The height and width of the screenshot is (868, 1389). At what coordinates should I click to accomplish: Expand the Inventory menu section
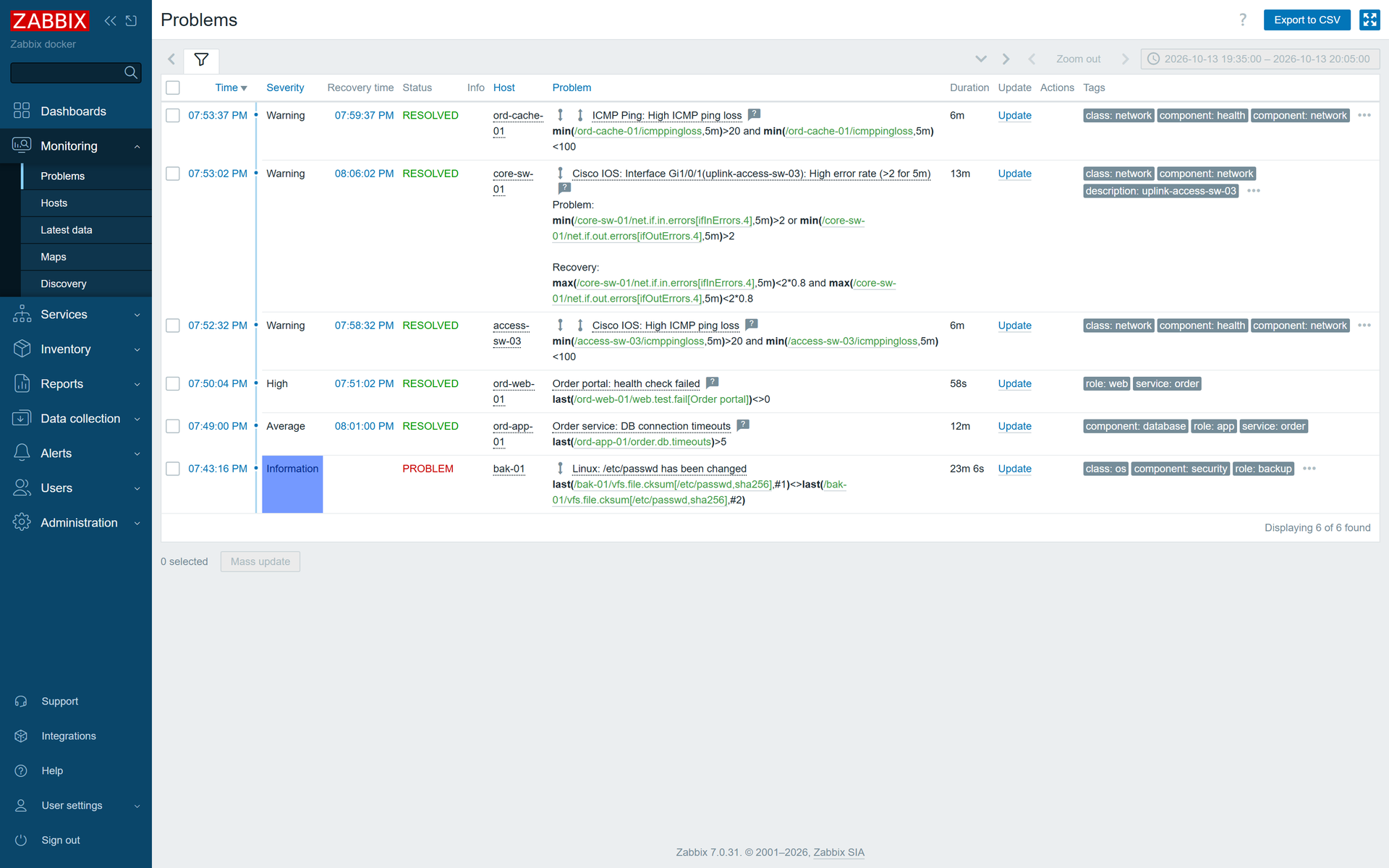[x=76, y=349]
